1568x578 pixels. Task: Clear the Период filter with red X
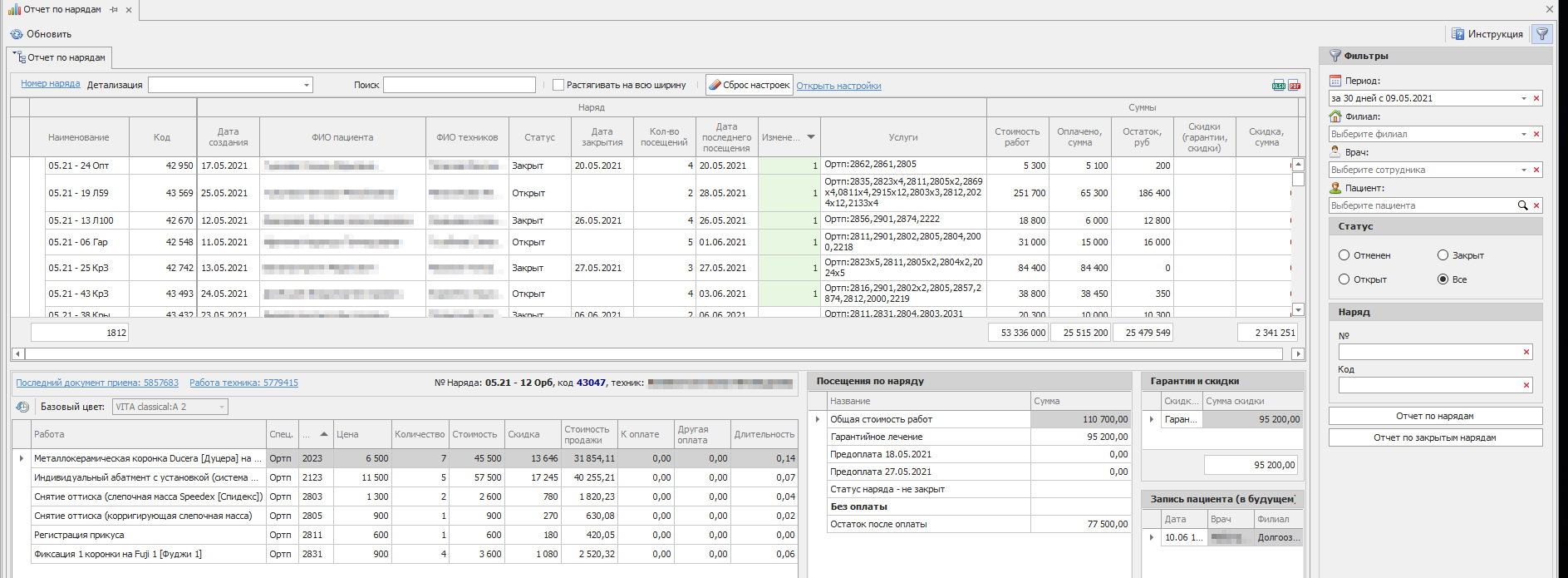tap(1536, 98)
